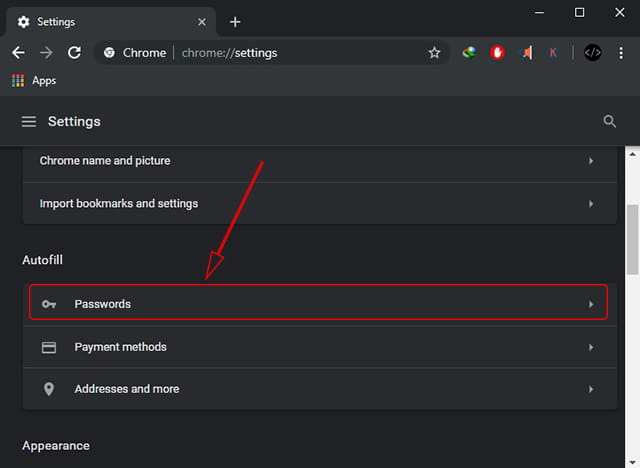Bookmark this page with the star icon
The image size is (640, 468).
[x=434, y=53]
